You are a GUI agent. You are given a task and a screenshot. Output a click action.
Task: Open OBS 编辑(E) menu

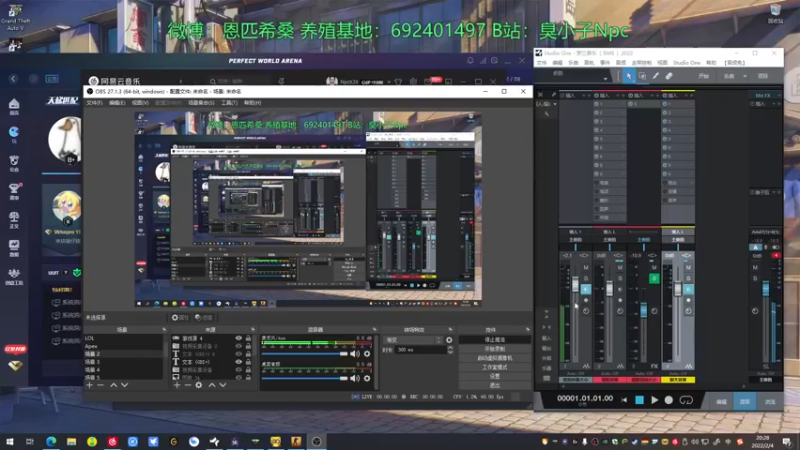[x=117, y=103]
